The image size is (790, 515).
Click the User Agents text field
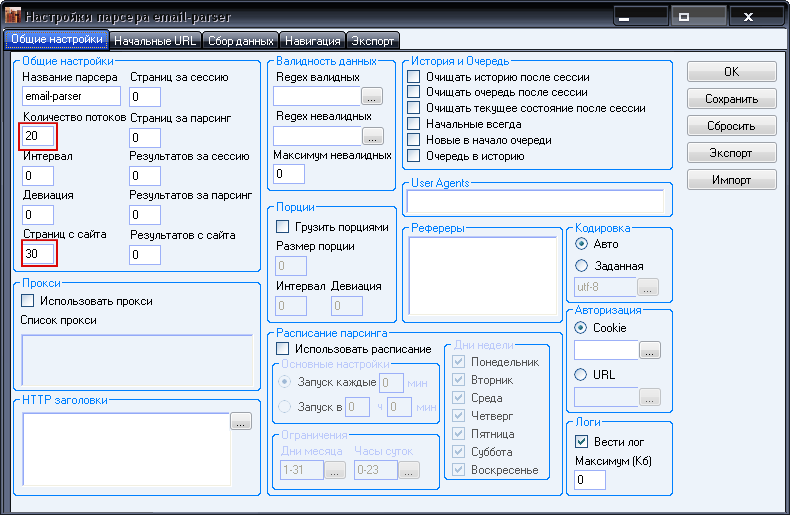535,201
